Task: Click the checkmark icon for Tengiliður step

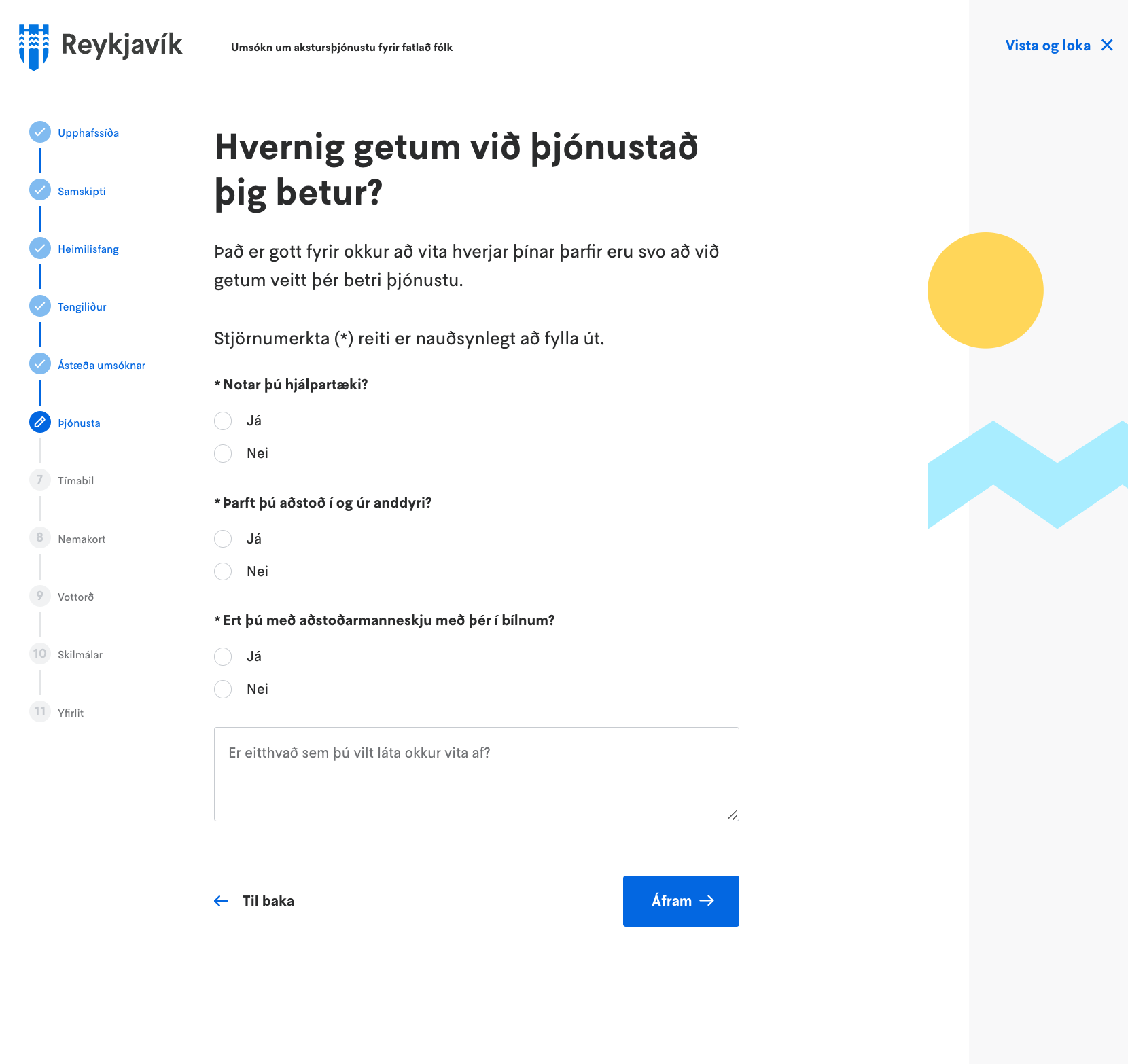Action: [x=40, y=306]
